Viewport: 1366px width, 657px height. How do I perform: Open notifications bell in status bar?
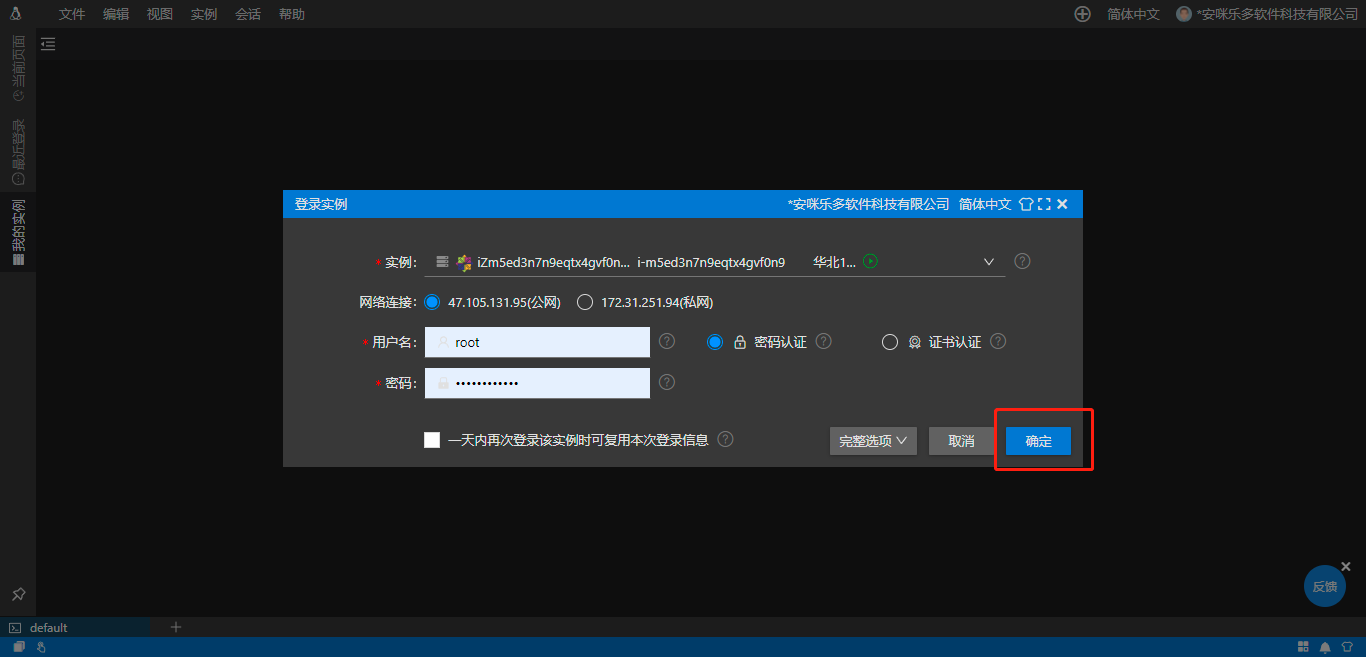click(1325, 647)
